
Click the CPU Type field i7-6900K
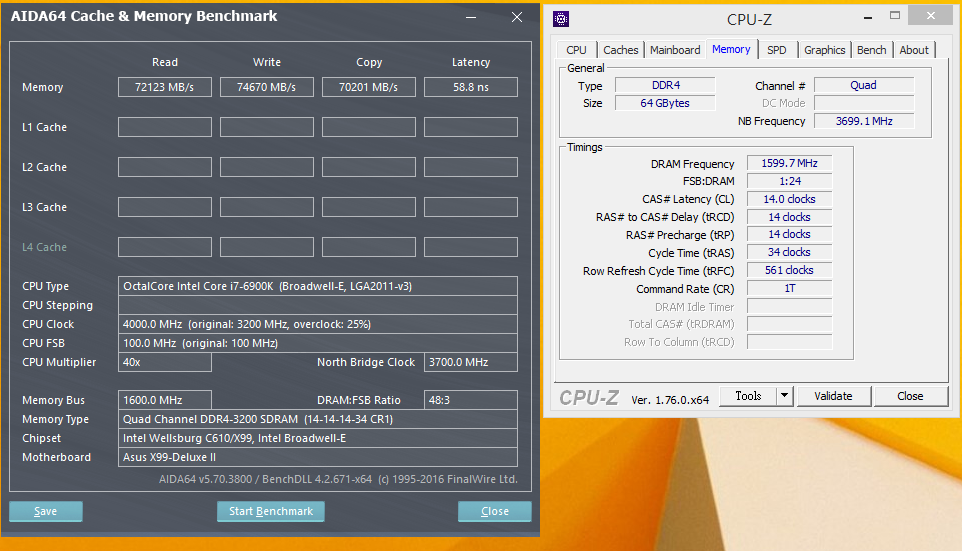[317, 286]
